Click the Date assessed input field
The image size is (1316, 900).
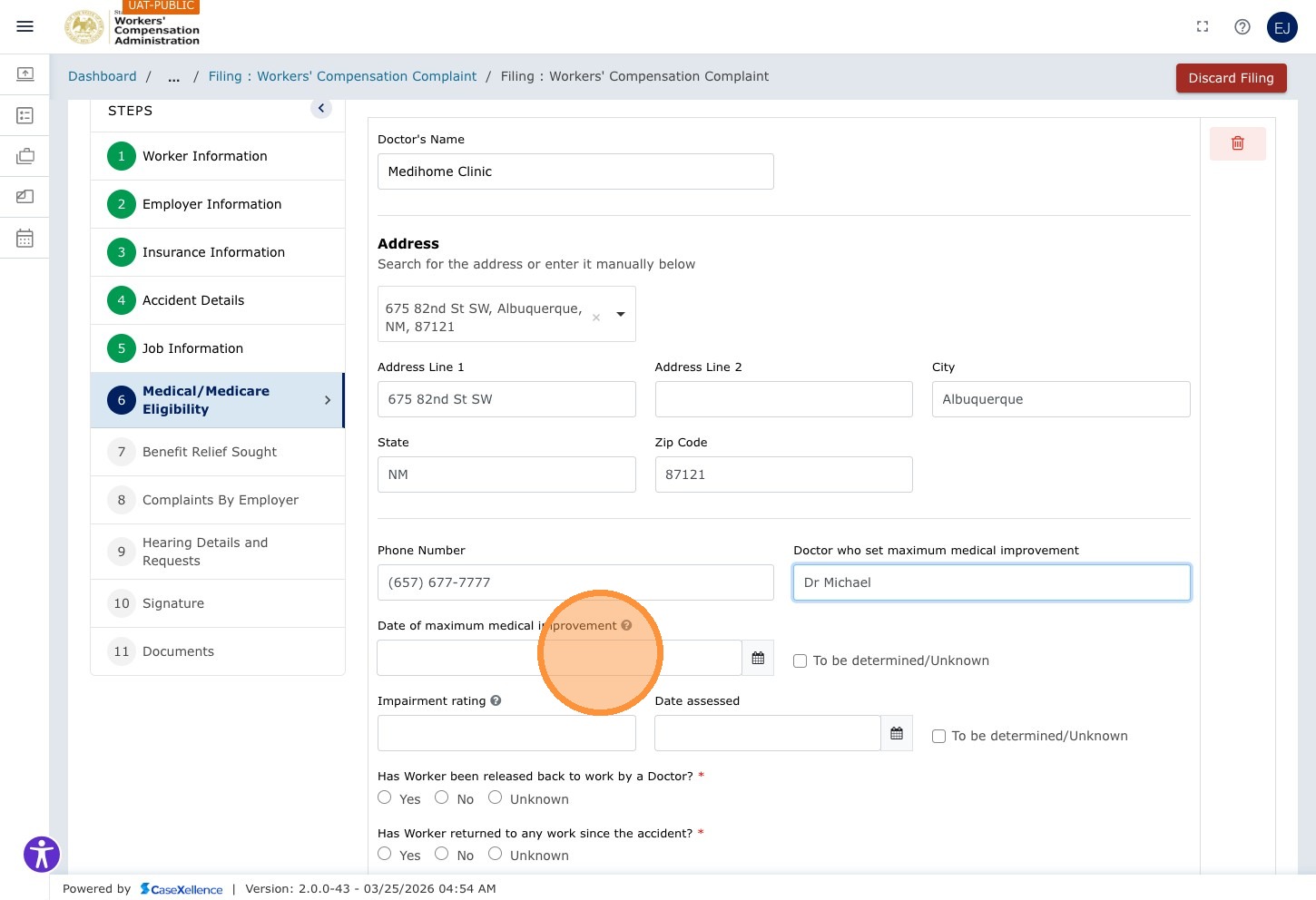(x=768, y=733)
